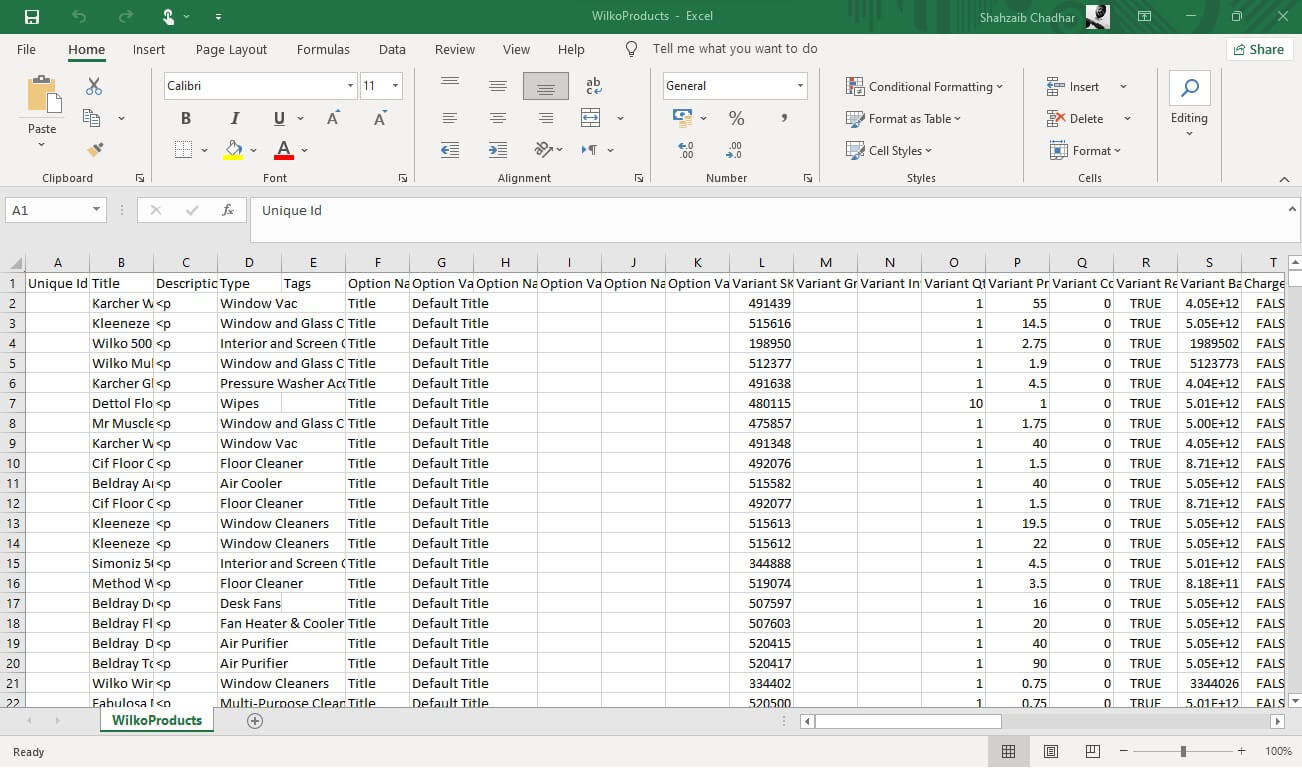The width and height of the screenshot is (1302, 768).
Task: Click the Name Box showing A1
Action: point(47,210)
